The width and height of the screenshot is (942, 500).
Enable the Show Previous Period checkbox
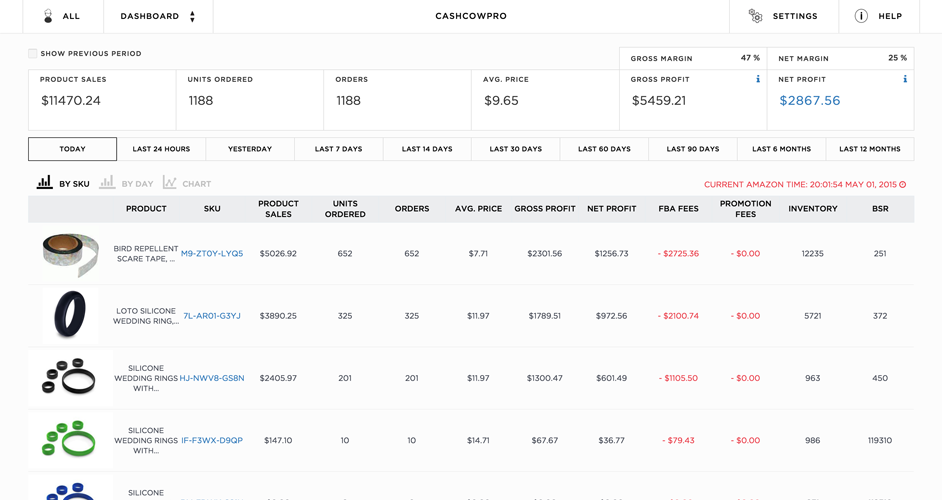[x=32, y=53]
